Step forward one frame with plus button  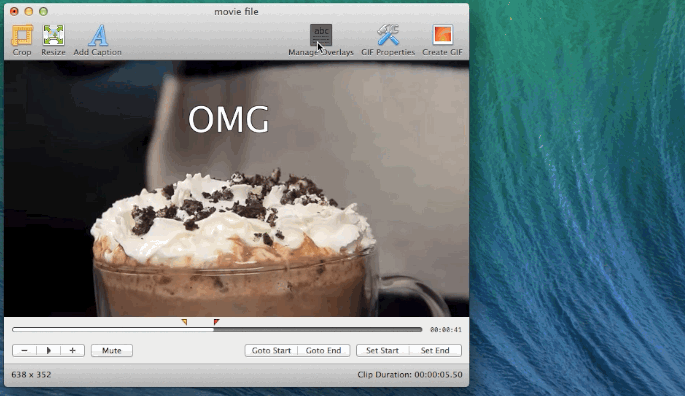pyautogui.click(x=73, y=351)
